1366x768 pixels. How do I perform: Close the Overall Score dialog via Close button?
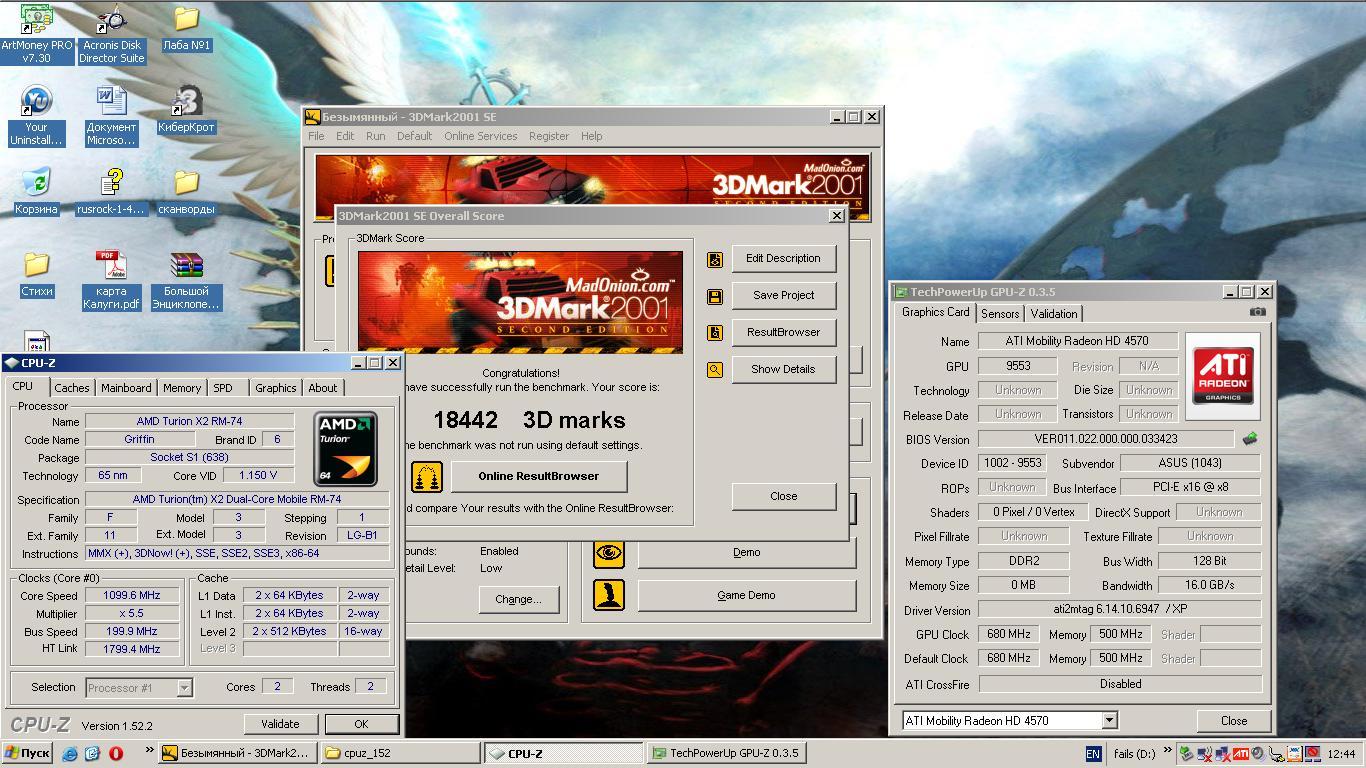(784, 496)
